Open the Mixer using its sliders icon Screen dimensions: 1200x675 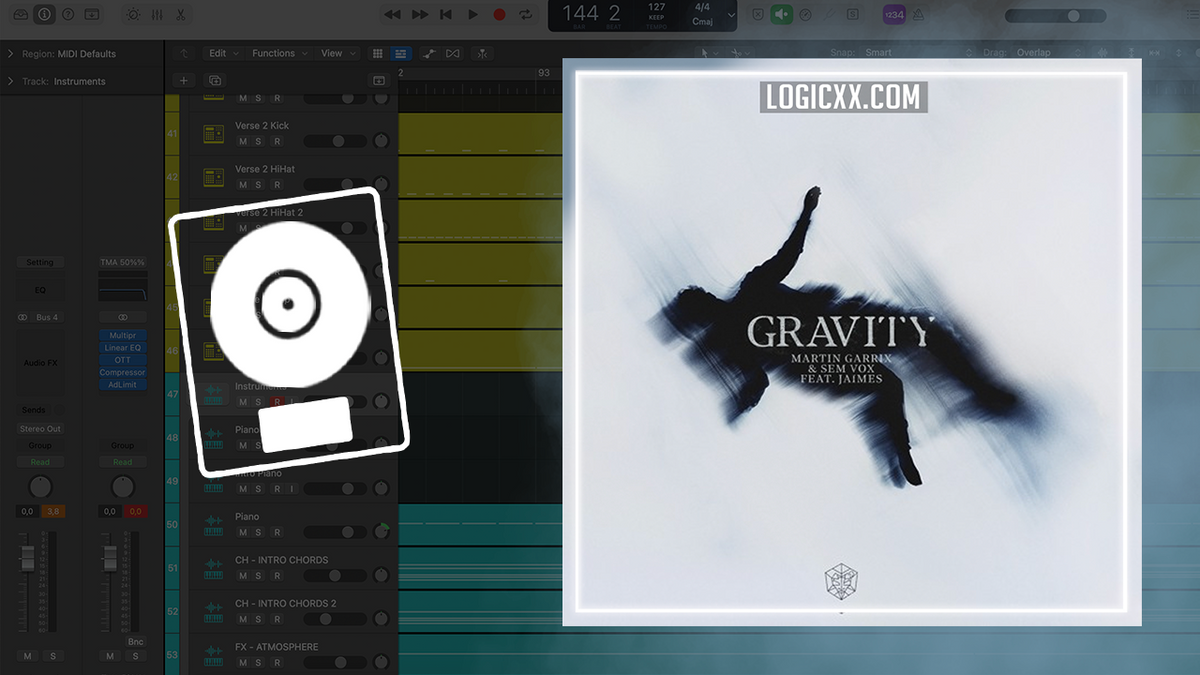click(x=157, y=15)
